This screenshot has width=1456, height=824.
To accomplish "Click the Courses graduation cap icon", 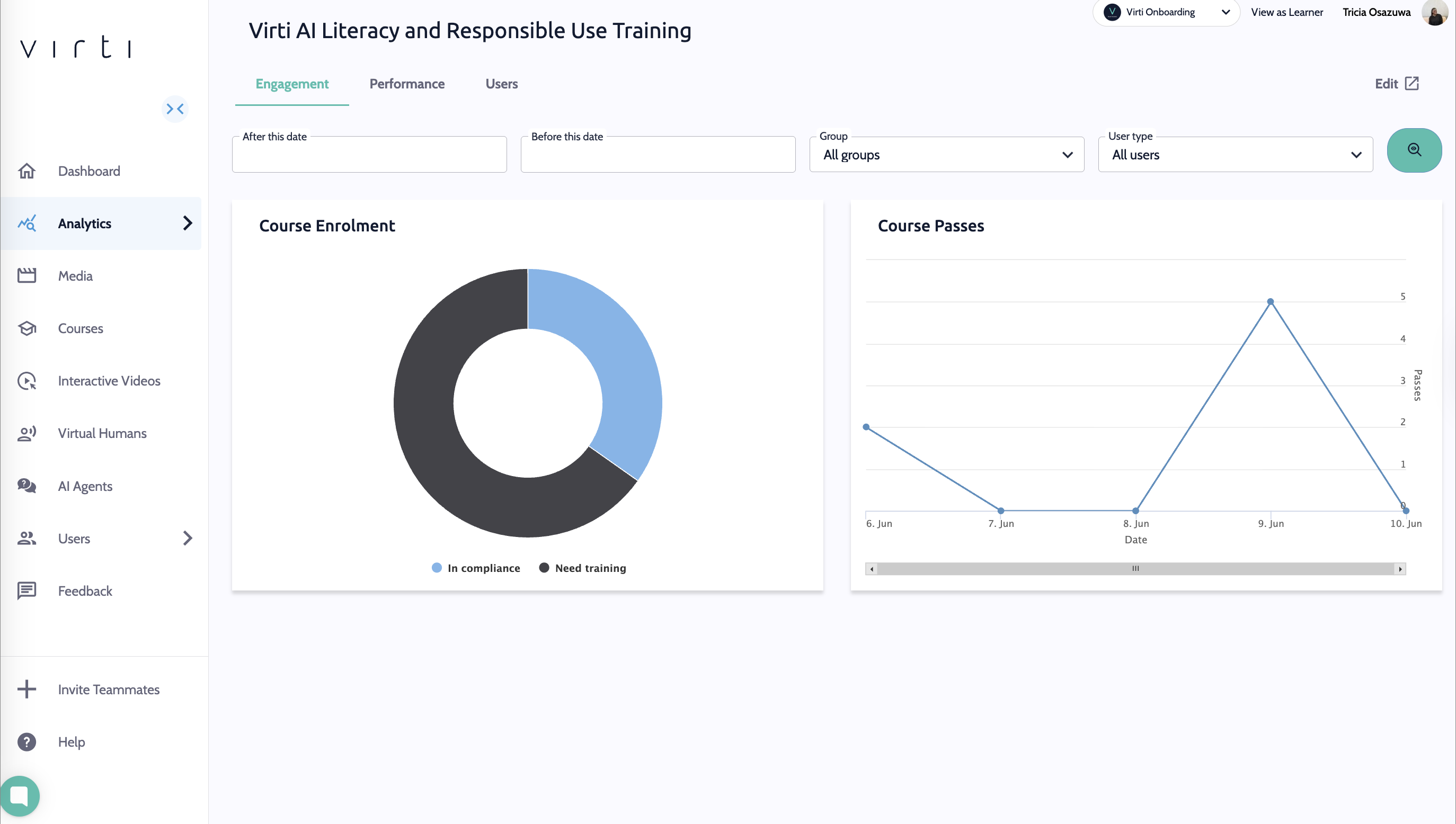I will 26,328.
